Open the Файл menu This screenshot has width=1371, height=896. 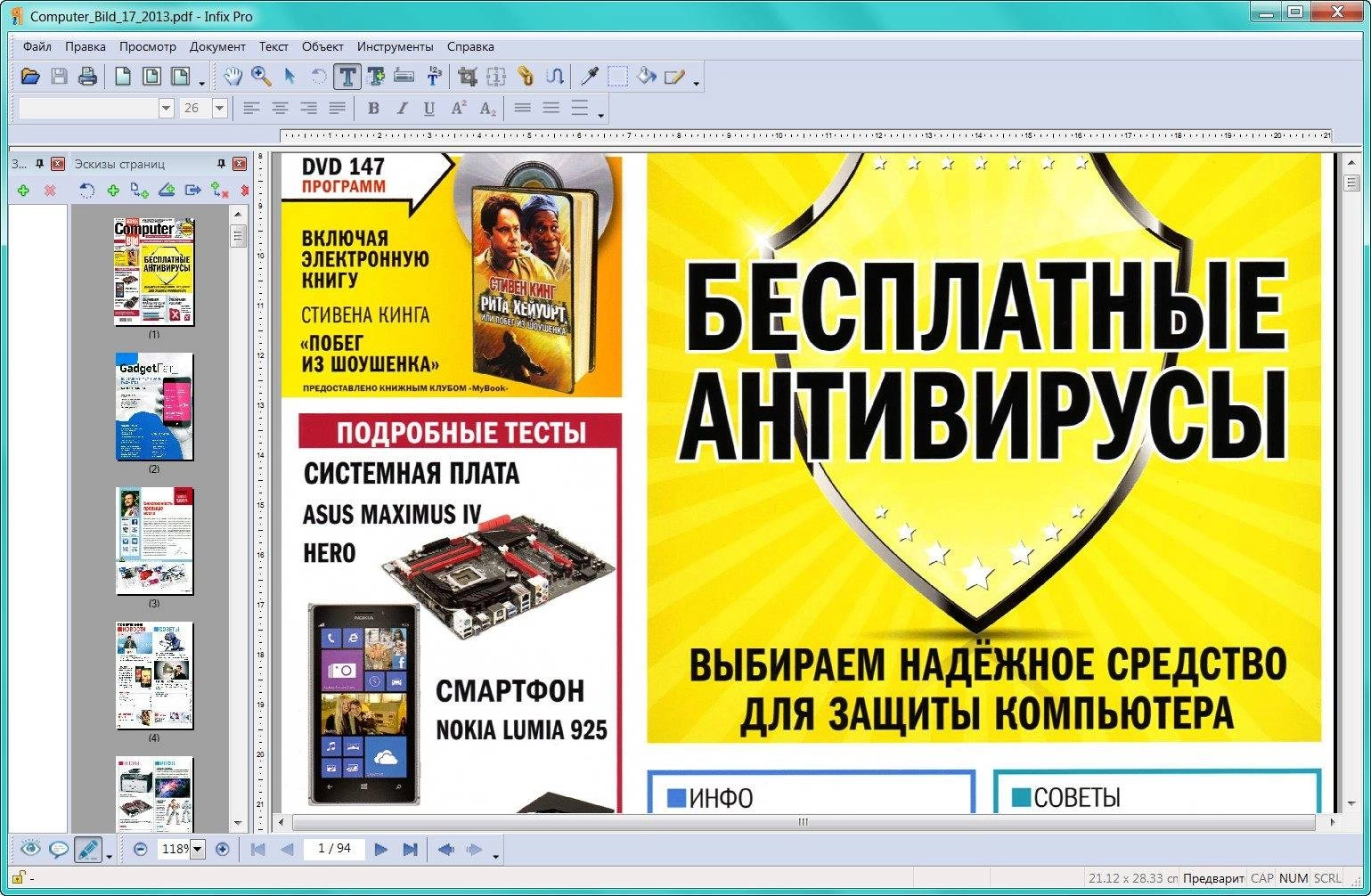(x=37, y=46)
